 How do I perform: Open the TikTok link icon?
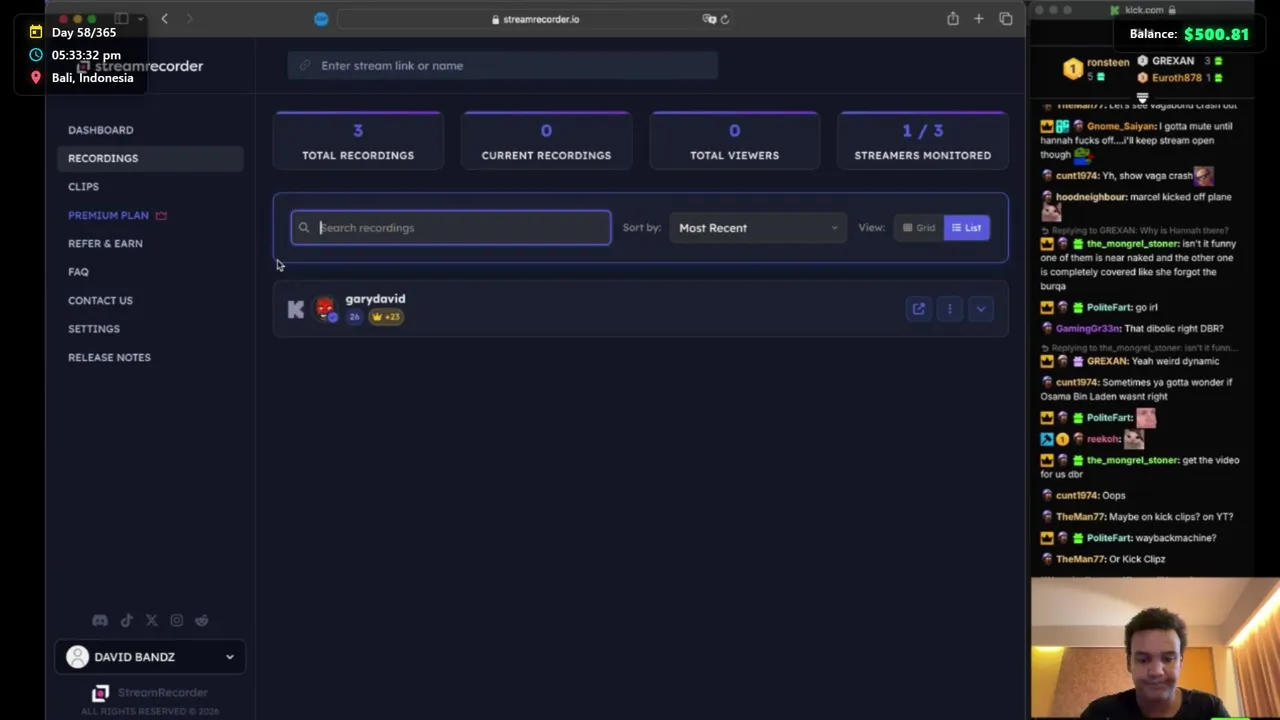coord(126,620)
